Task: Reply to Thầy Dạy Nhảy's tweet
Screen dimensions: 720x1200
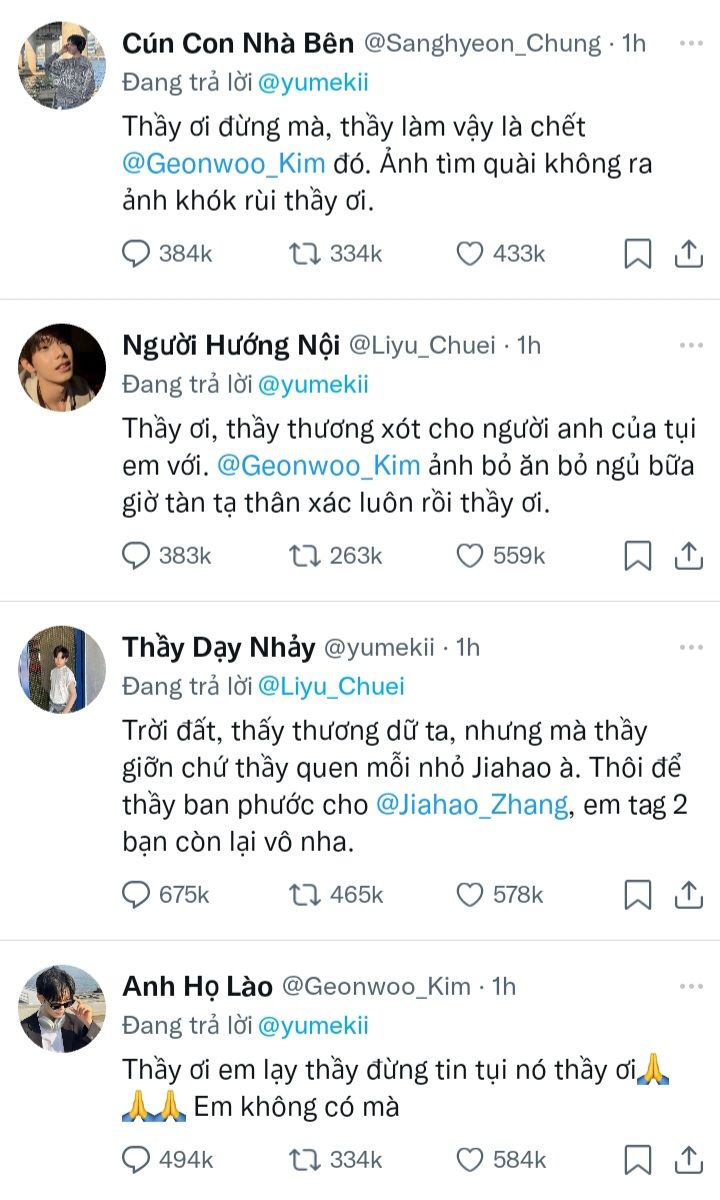Action: pos(136,894)
